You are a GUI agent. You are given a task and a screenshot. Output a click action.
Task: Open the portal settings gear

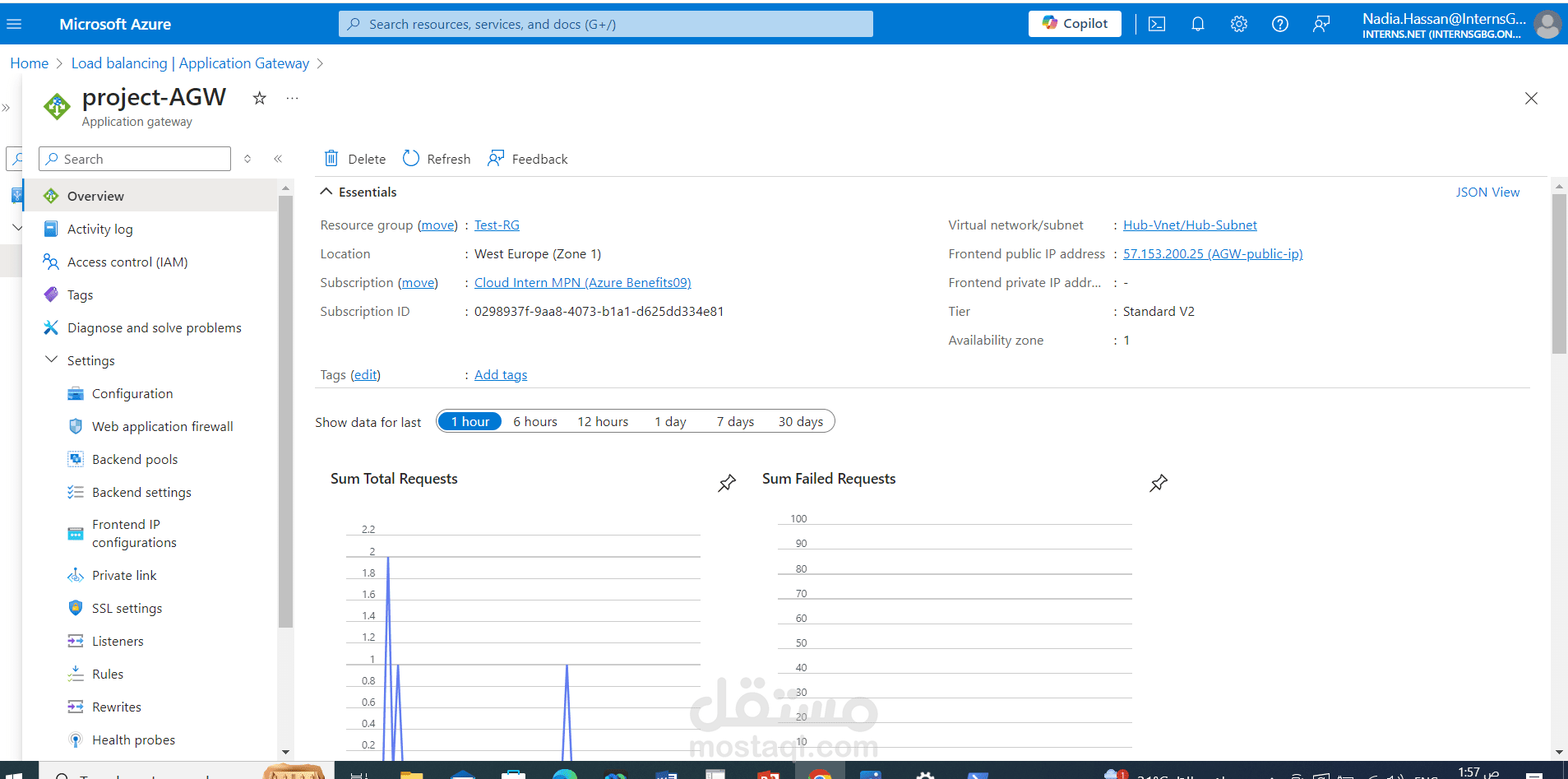[x=1238, y=24]
